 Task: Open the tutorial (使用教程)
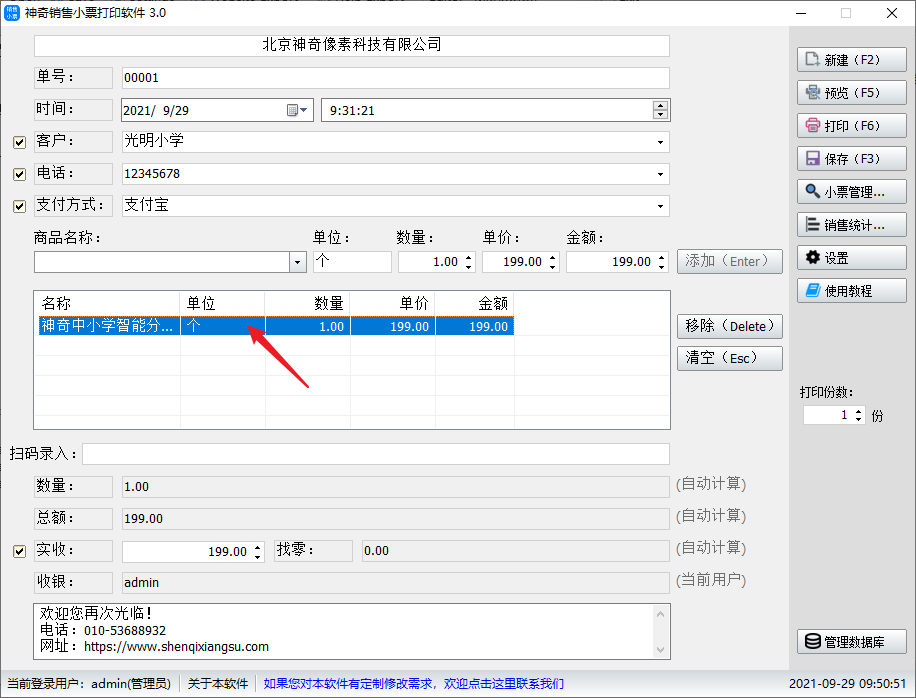click(851, 291)
